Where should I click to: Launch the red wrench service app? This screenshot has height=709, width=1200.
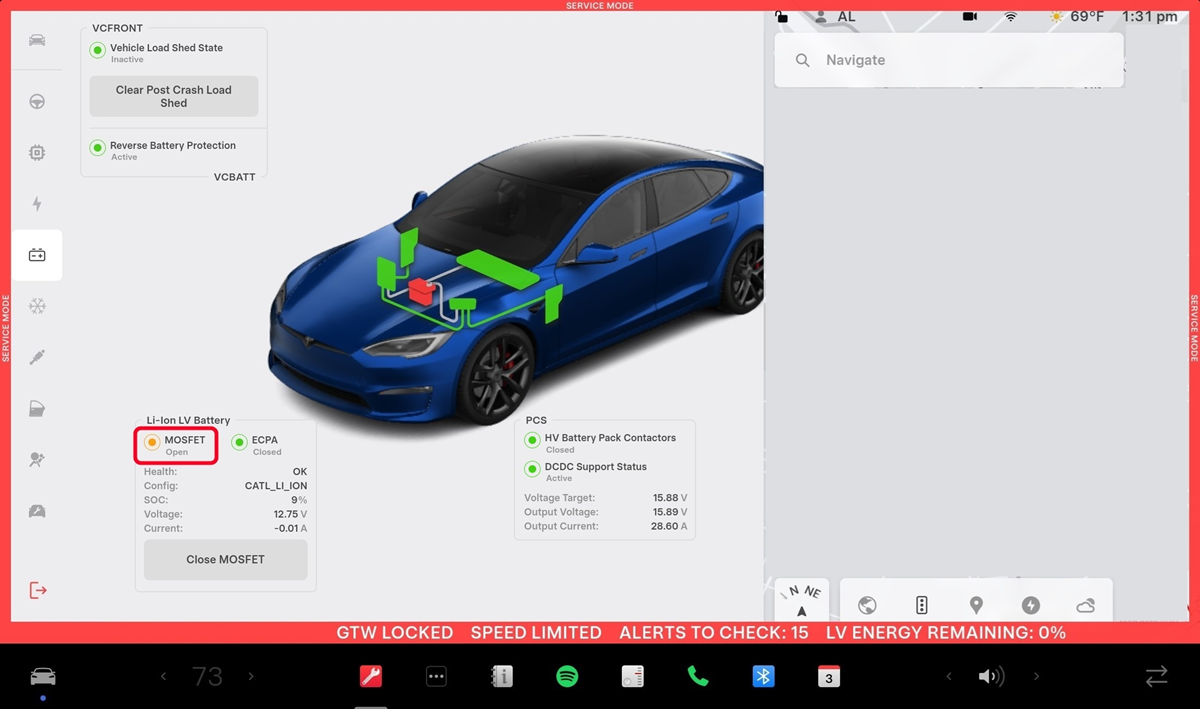click(371, 677)
